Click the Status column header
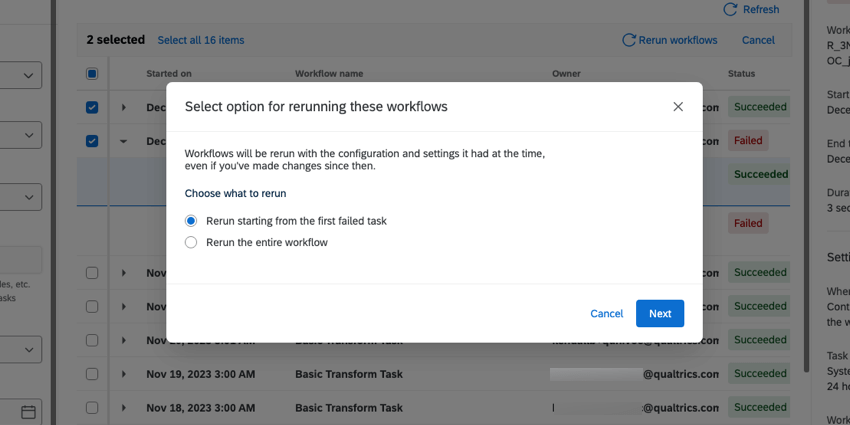This screenshot has width=850, height=425. (742, 74)
